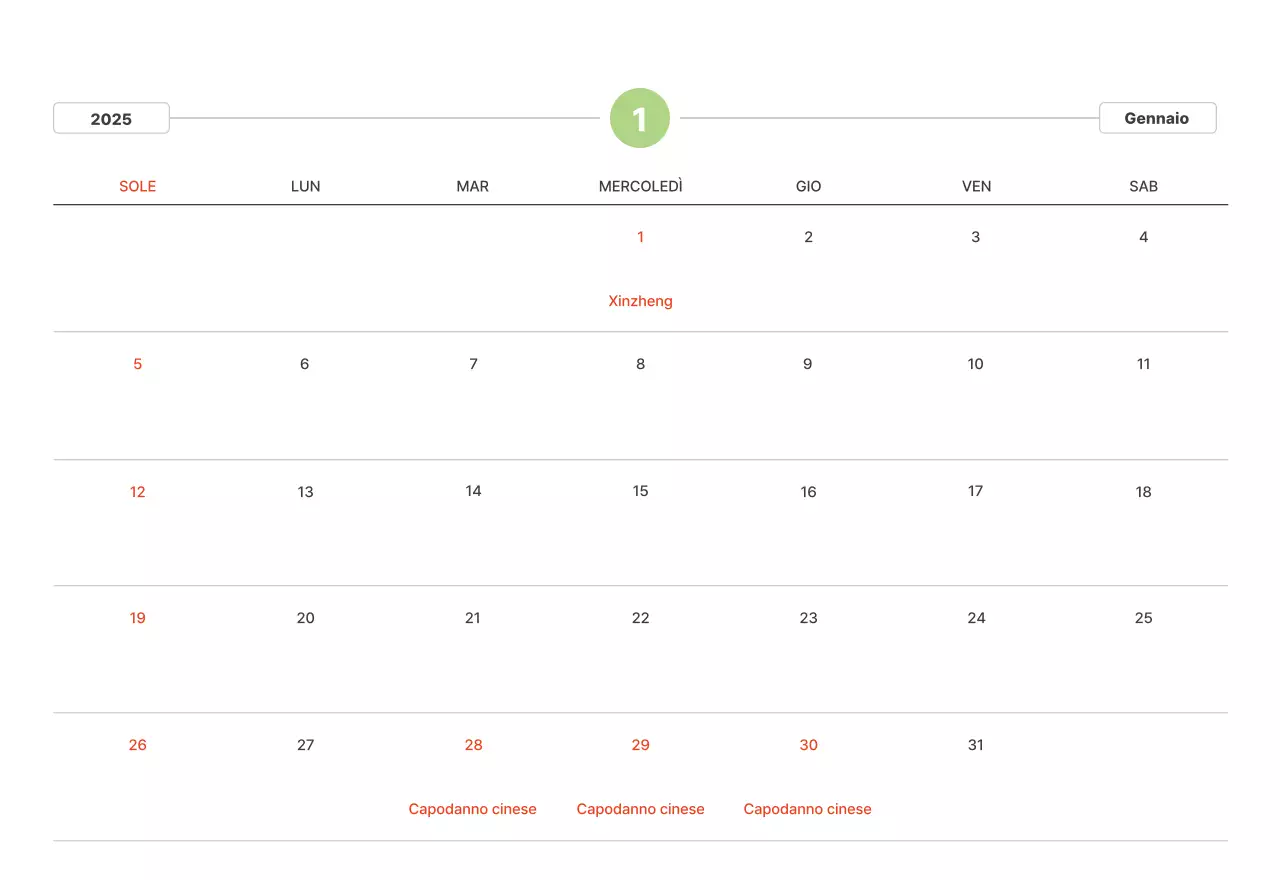Click the Xinzheng holiday label
The image size is (1280, 880).
[x=640, y=301]
